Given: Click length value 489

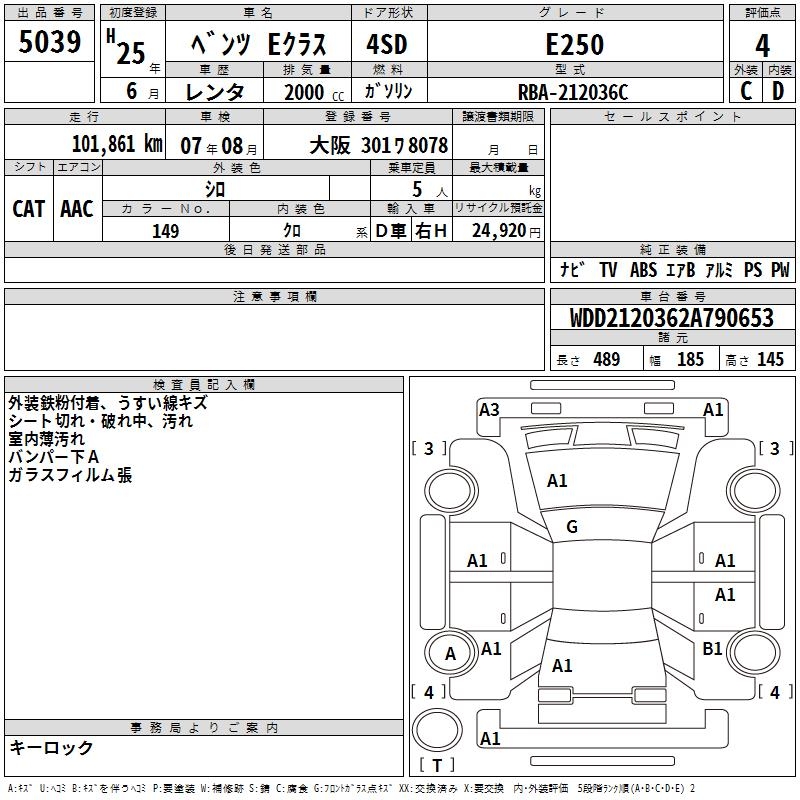Looking at the screenshot, I should click(x=607, y=359).
